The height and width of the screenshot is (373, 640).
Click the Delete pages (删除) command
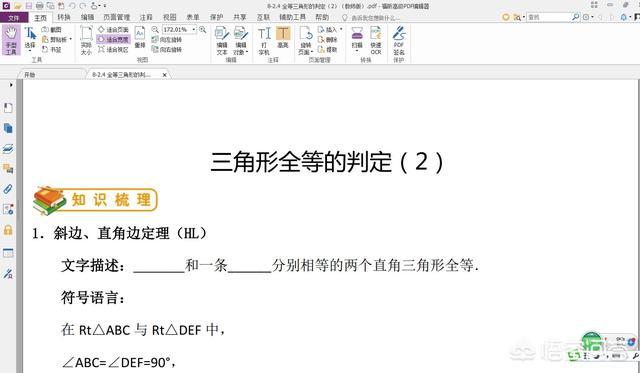click(x=328, y=40)
